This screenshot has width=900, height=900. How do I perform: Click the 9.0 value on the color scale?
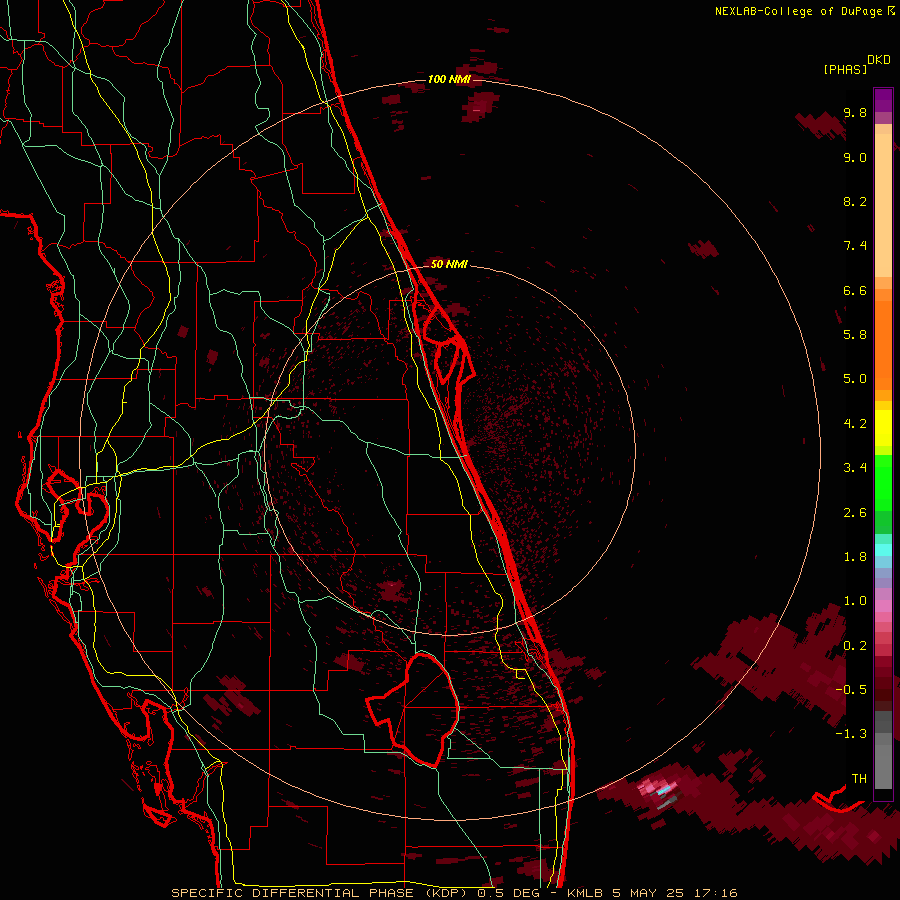[855, 157]
